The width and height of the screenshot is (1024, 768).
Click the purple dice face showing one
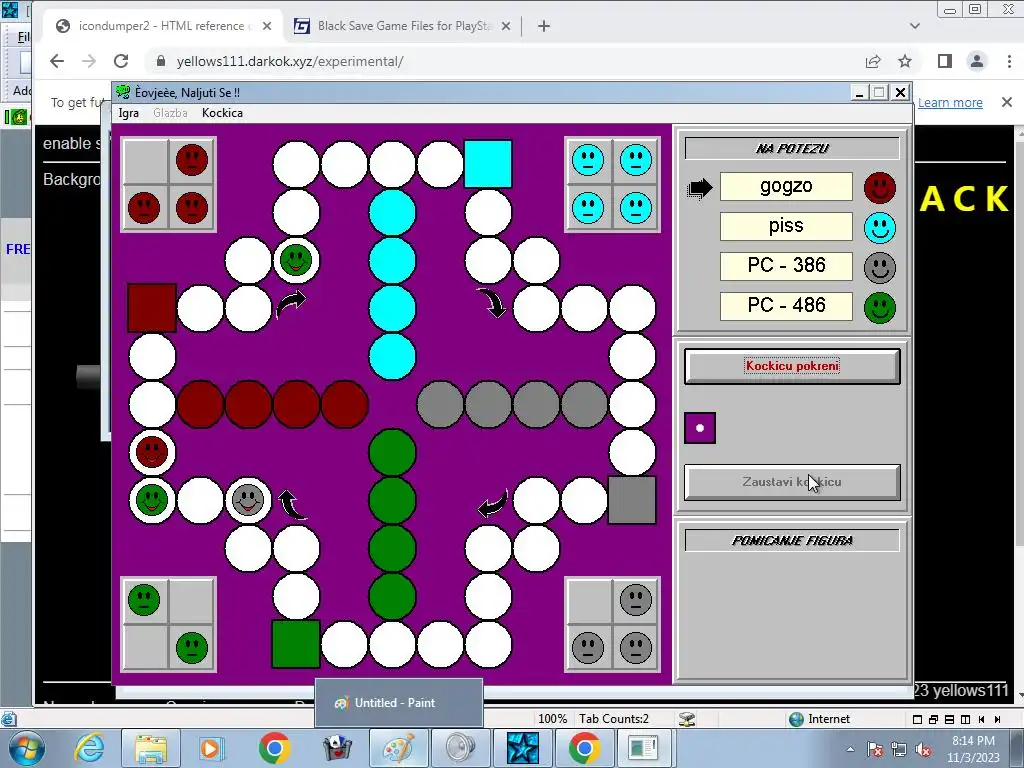pos(700,428)
